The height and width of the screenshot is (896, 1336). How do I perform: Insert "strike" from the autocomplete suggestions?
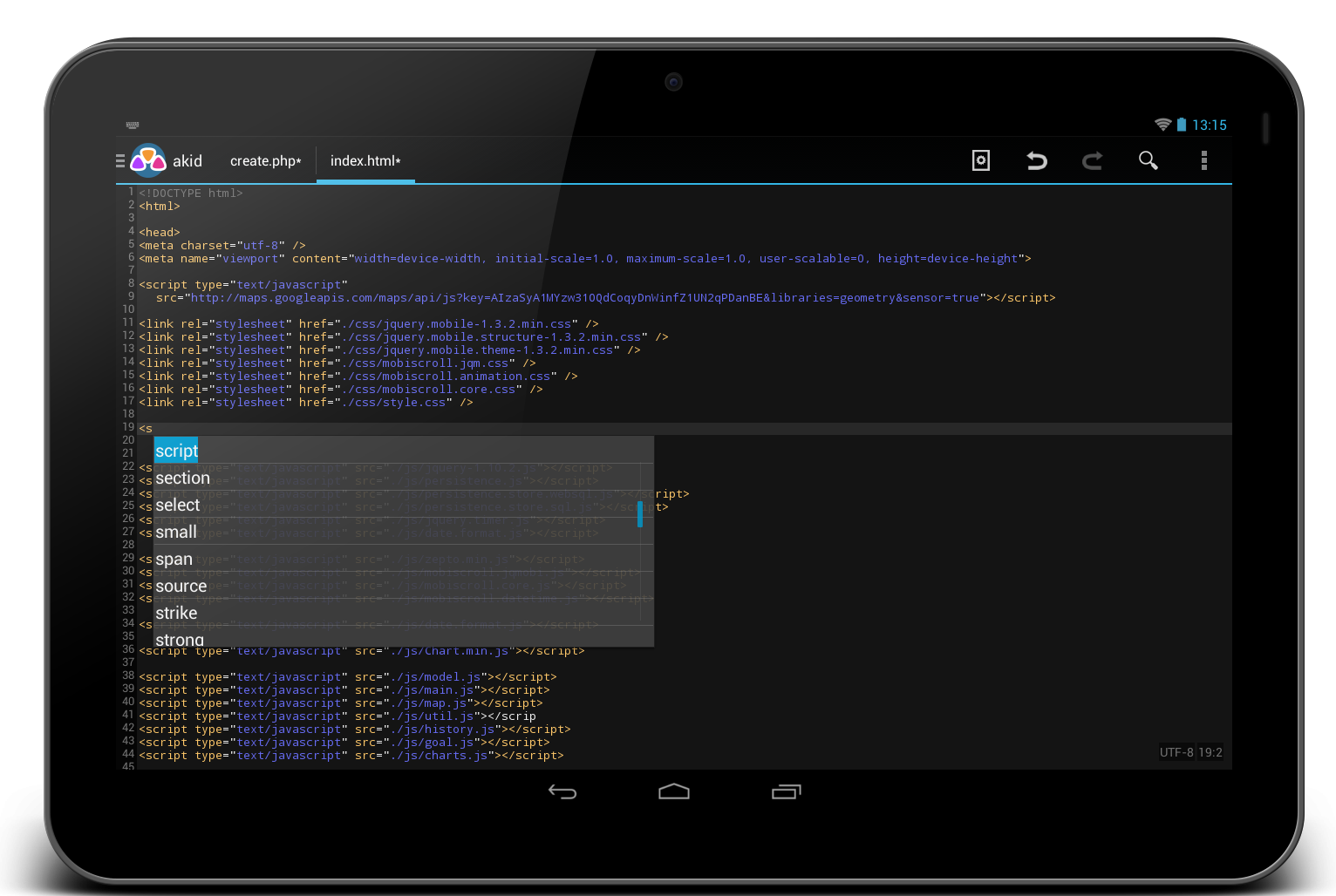tap(404, 613)
